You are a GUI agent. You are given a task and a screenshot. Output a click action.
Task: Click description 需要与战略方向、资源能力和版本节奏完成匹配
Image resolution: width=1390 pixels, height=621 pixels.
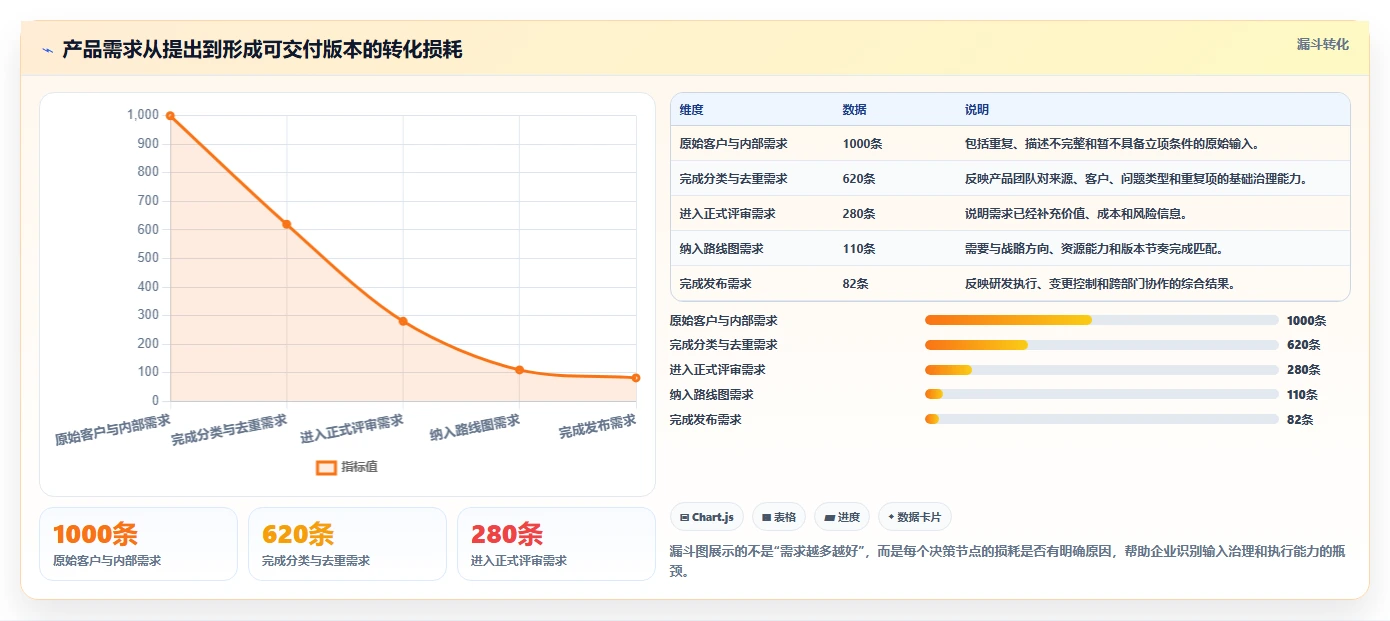tap(1094, 249)
